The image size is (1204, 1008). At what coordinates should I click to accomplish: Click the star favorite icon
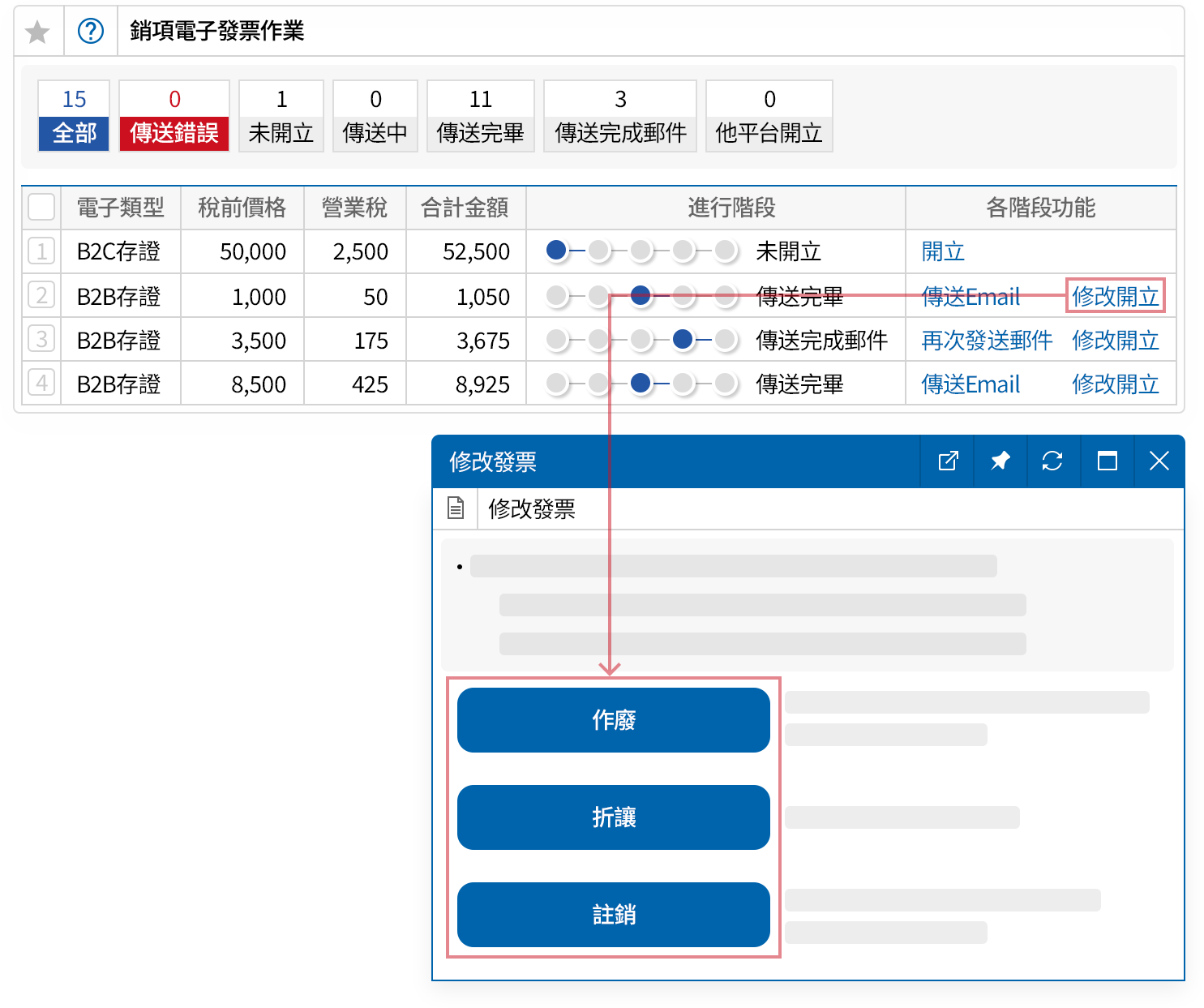pos(37,32)
